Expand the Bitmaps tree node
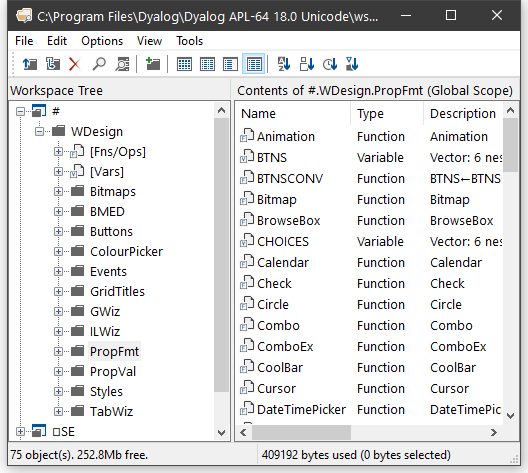Viewport: 528px width, 473px height. pos(58,192)
